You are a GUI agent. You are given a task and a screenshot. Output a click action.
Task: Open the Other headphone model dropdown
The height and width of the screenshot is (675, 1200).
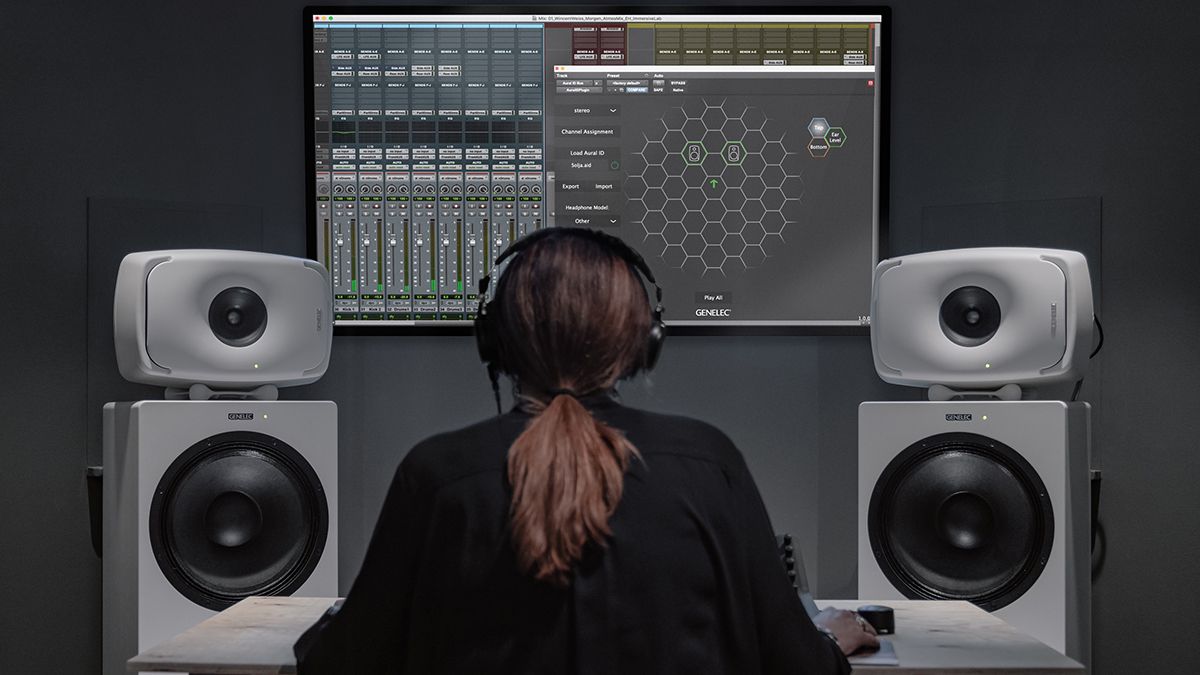point(593,221)
